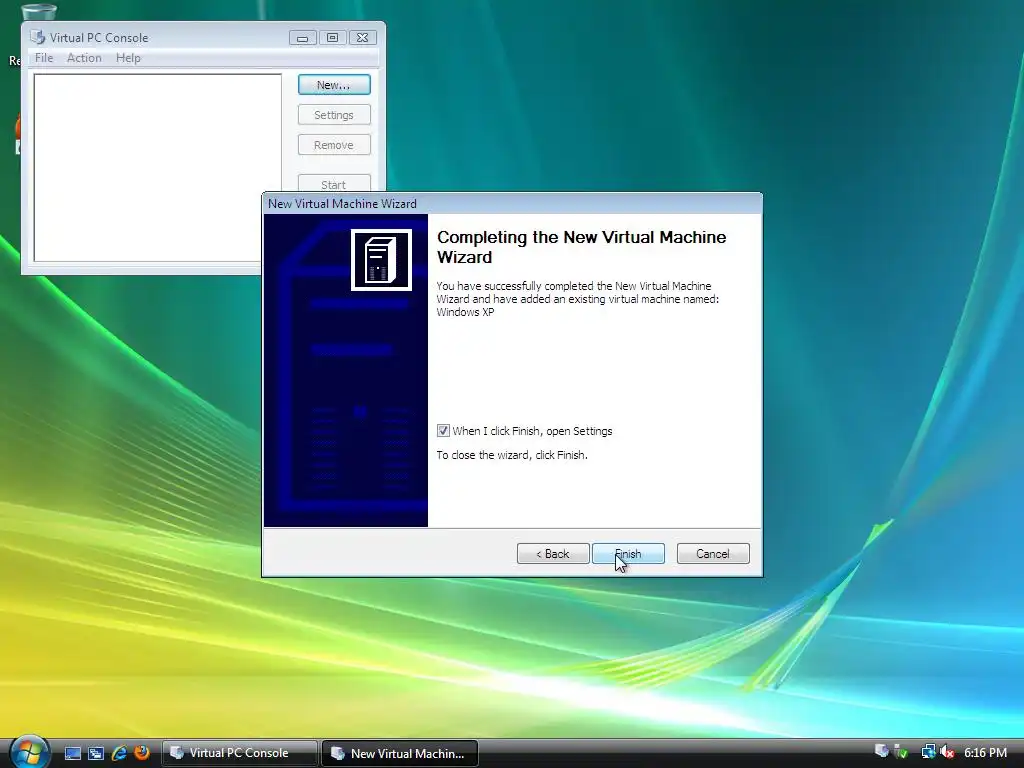The height and width of the screenshot is (768, 1024).
Task: Click Settings button in Virtual PC Console
Action: tap(334, 115)
